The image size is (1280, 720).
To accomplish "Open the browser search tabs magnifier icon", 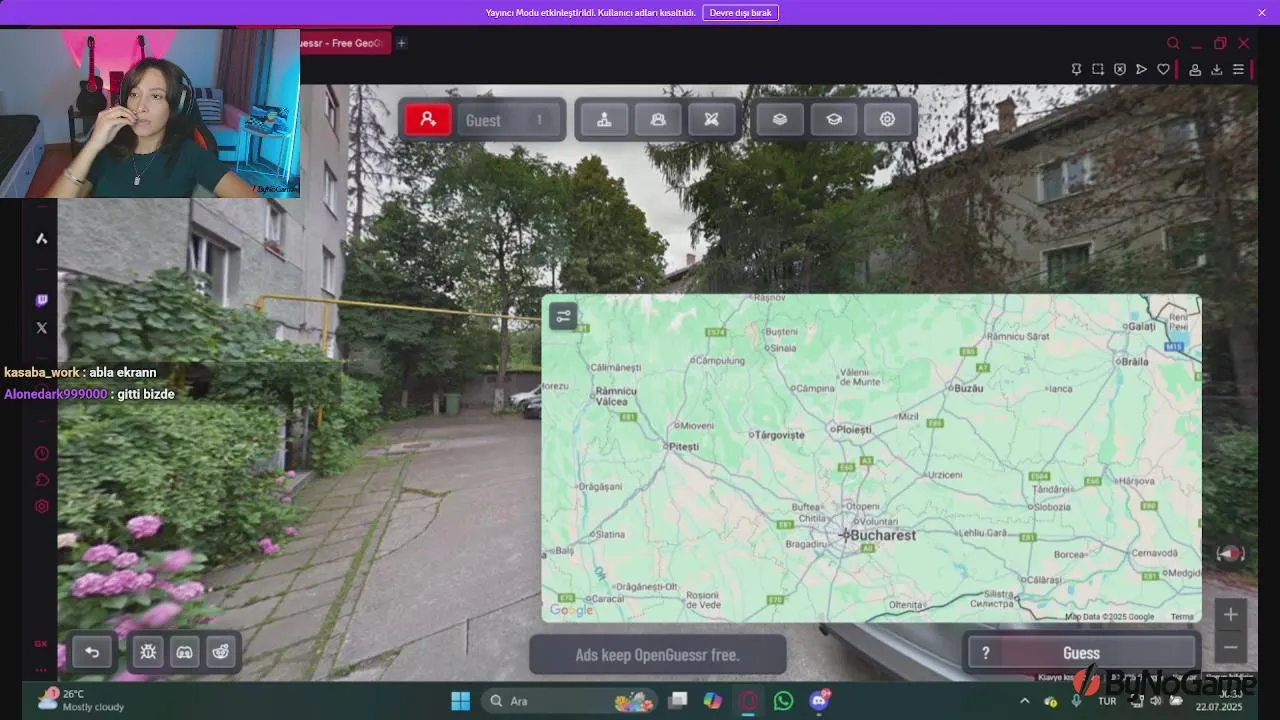I will tap(1173, 43).
